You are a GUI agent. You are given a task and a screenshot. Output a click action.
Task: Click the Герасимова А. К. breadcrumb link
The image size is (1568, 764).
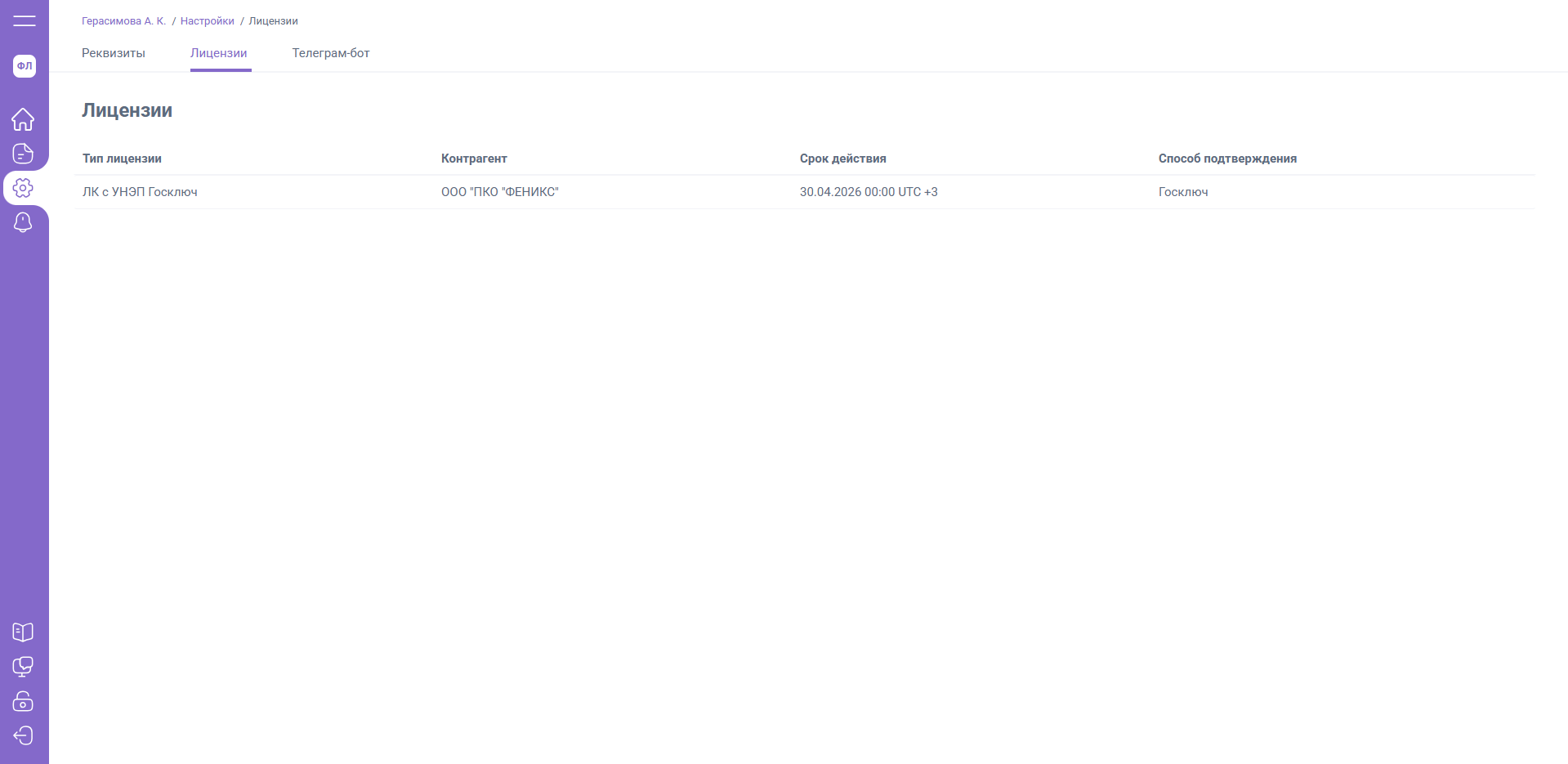click(123, 21)
